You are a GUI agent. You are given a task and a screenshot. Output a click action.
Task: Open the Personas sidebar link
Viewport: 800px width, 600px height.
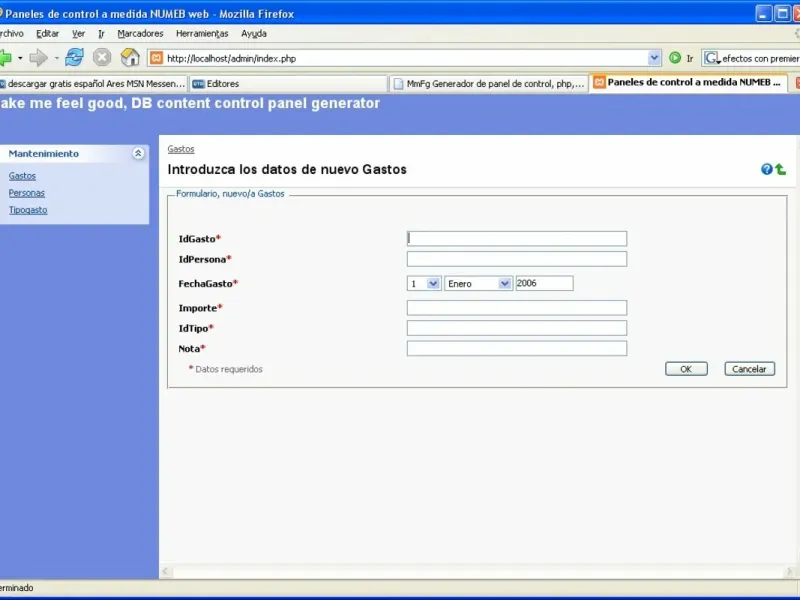coord(27,193)
